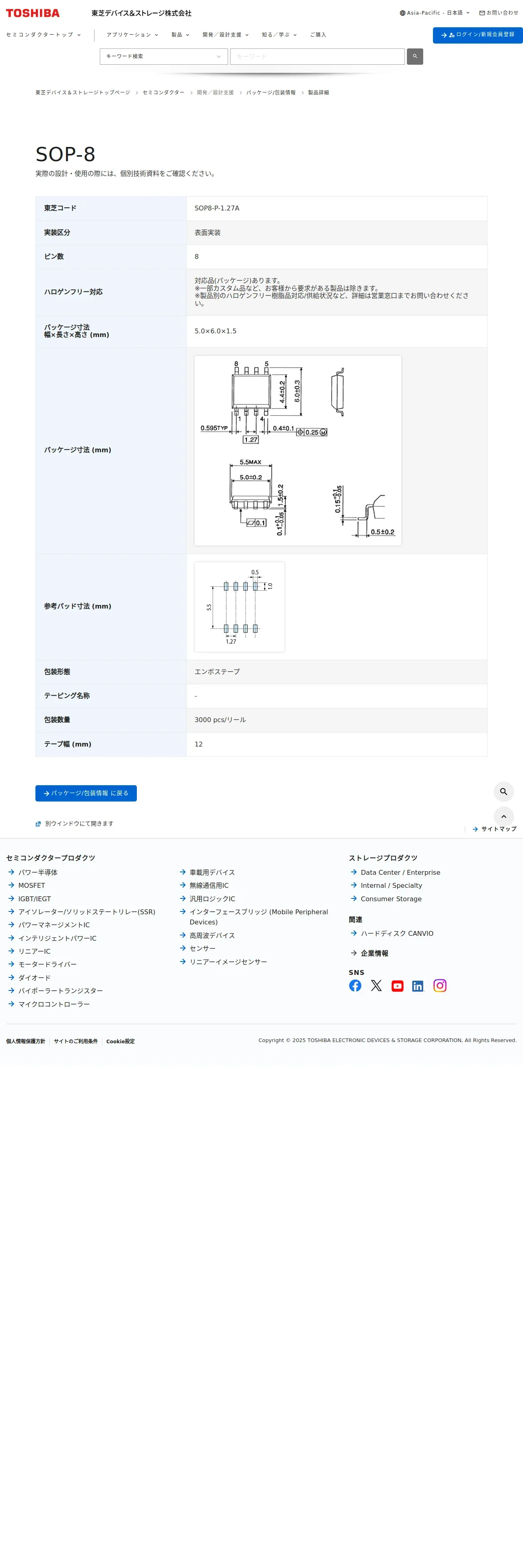Open ダイオード footer link

point(34,978)
